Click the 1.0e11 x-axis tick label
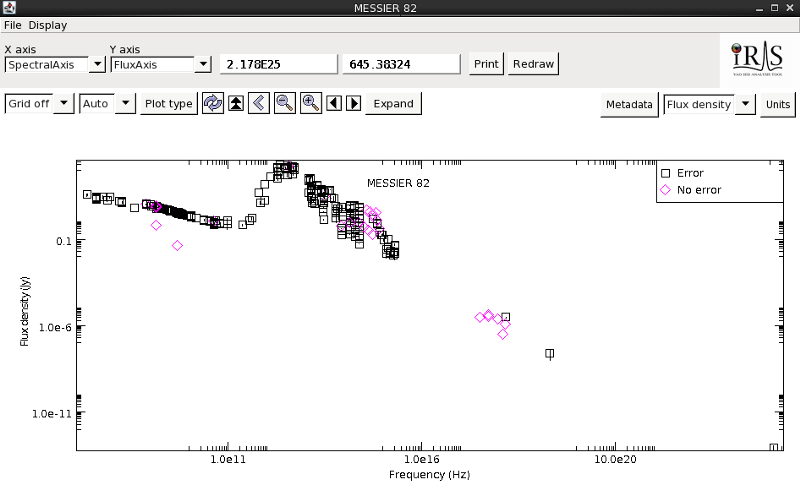This screenshot has width=800, height=498. tap(228, 459)
